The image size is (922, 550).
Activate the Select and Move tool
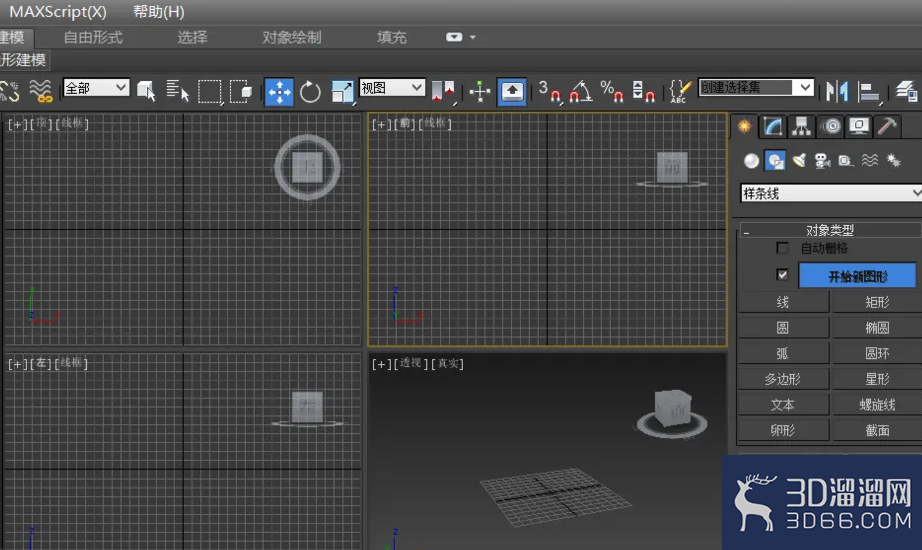pos(279,92)
